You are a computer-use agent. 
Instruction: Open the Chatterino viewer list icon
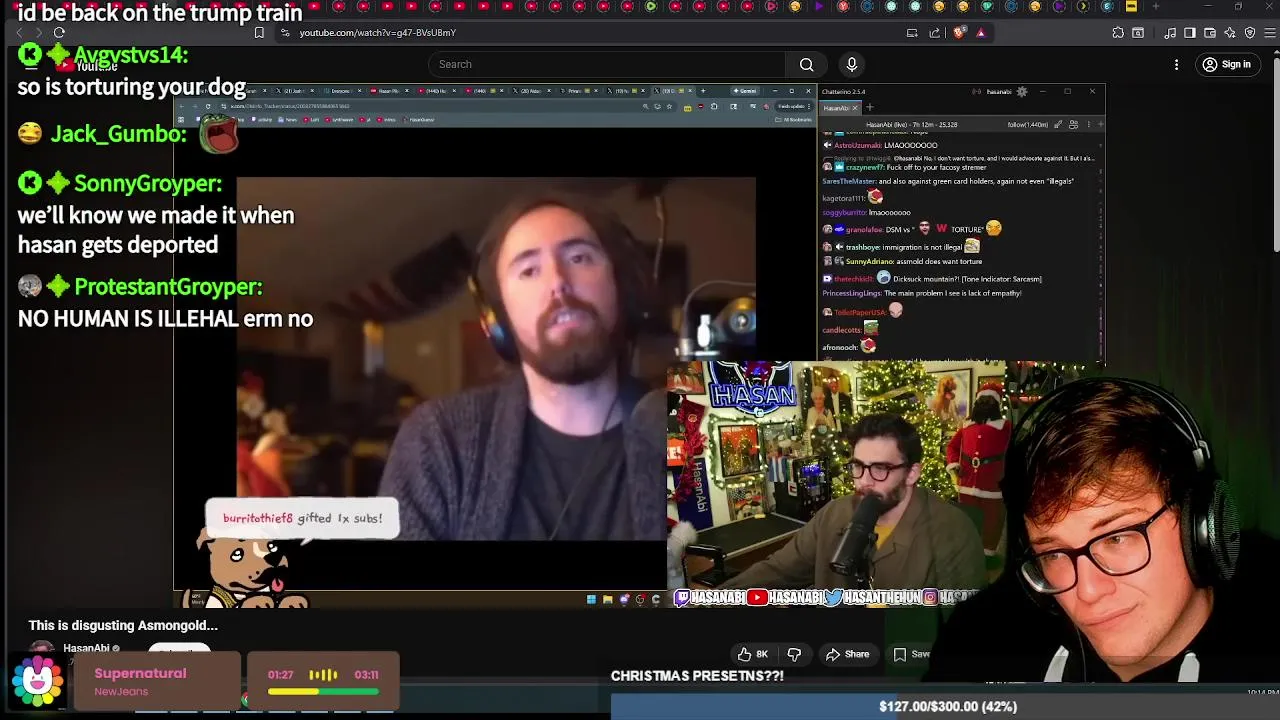(x=1073, y=125)
